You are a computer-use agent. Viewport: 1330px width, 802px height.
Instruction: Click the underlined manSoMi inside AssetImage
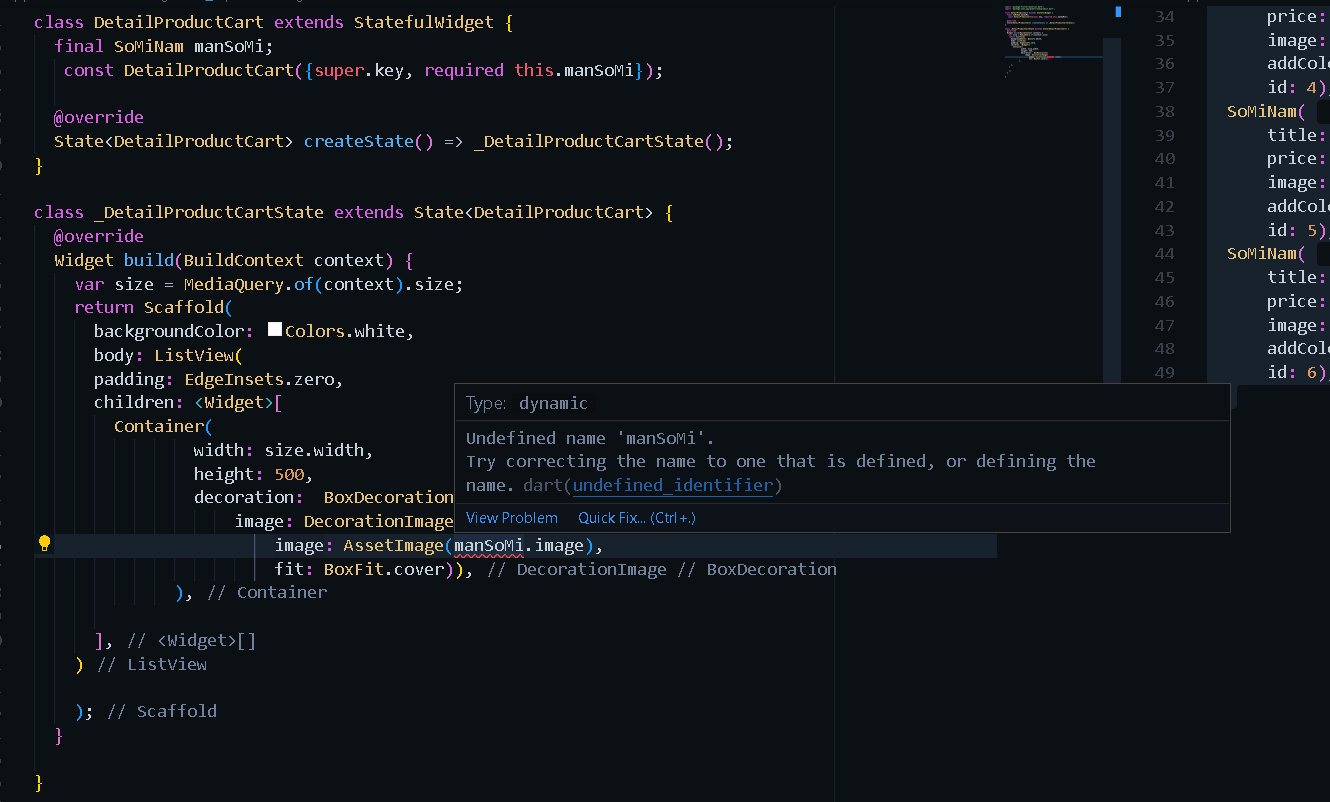(x=489, y=545)
